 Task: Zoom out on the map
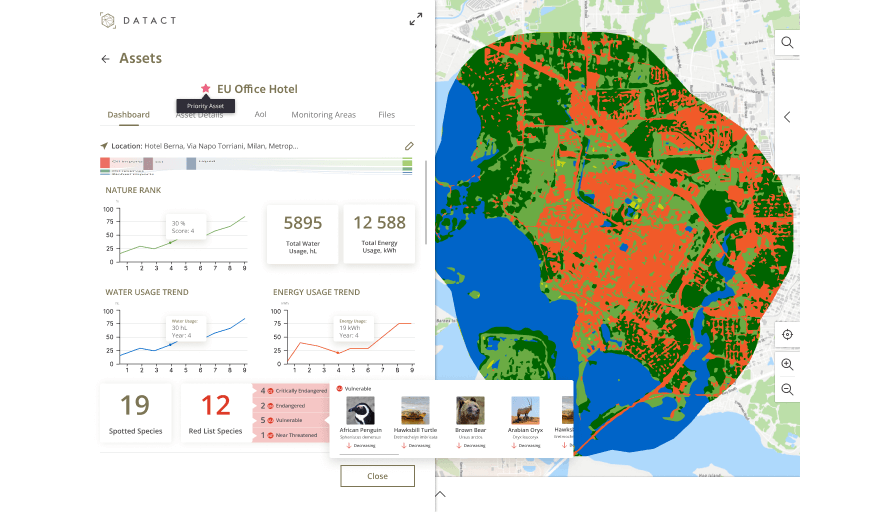(787, 389)
